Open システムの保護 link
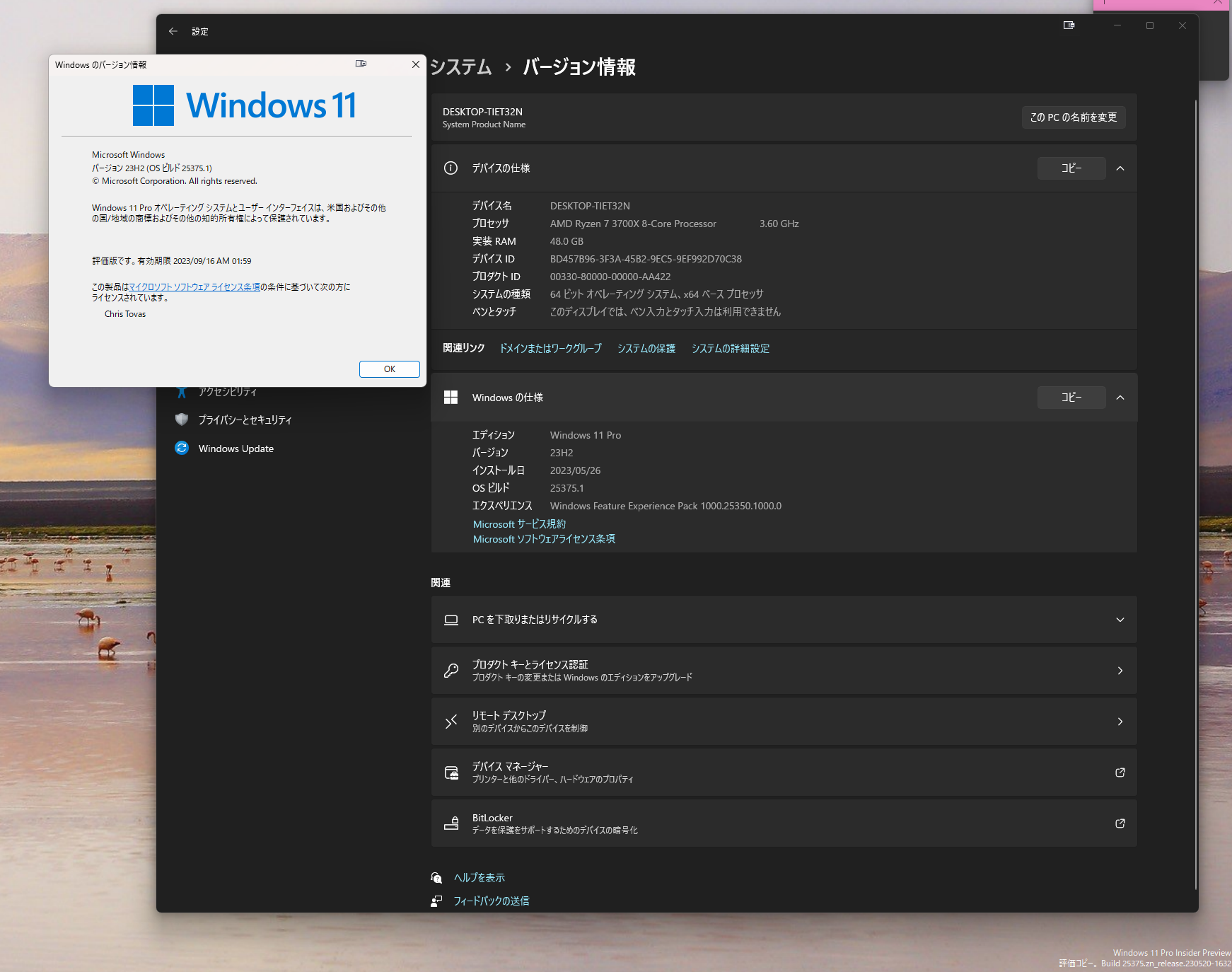The image size is (1232, 972). click(646, 349)
